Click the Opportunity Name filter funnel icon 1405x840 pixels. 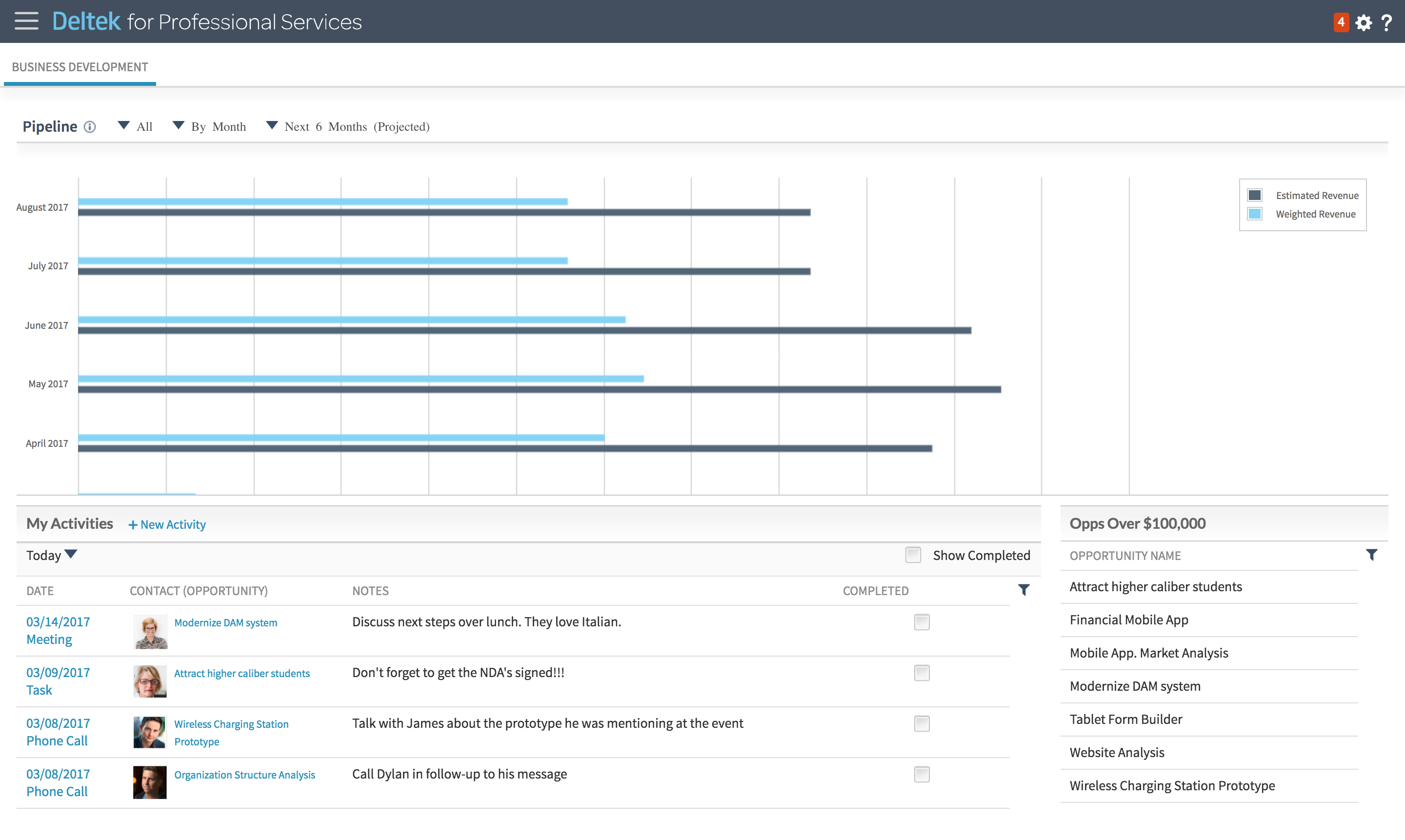[1371, 555]
